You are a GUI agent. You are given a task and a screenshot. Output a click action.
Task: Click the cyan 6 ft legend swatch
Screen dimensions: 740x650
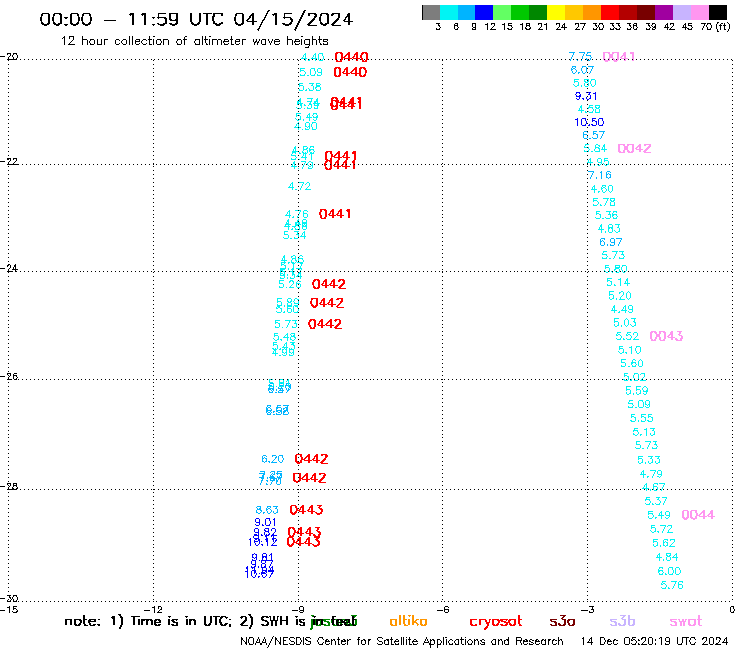[x=449, y=13]
